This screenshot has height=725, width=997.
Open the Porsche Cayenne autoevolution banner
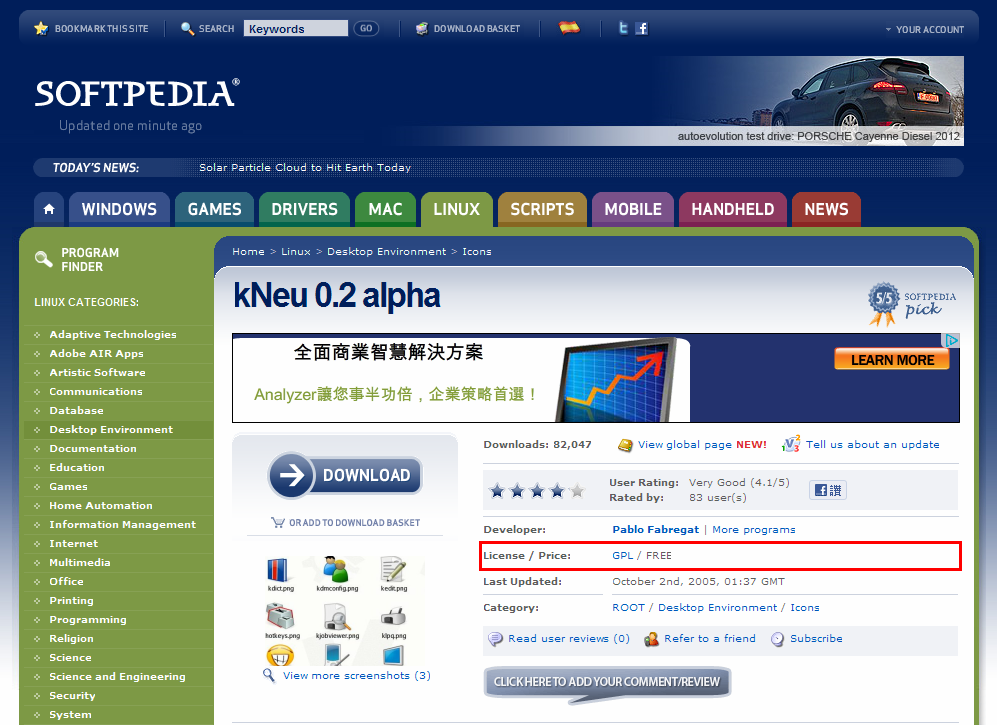pos(808,100)
